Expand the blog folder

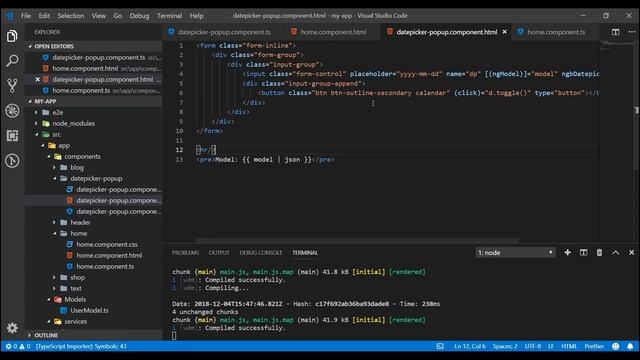(94, 167)
